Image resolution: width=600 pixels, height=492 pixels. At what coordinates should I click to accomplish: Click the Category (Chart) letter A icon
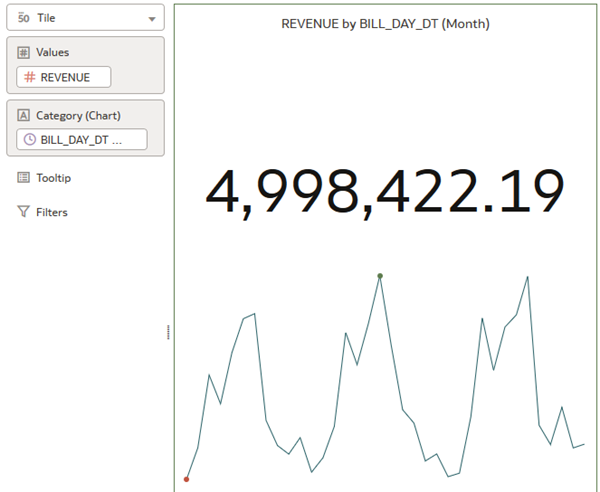point(23,115)
